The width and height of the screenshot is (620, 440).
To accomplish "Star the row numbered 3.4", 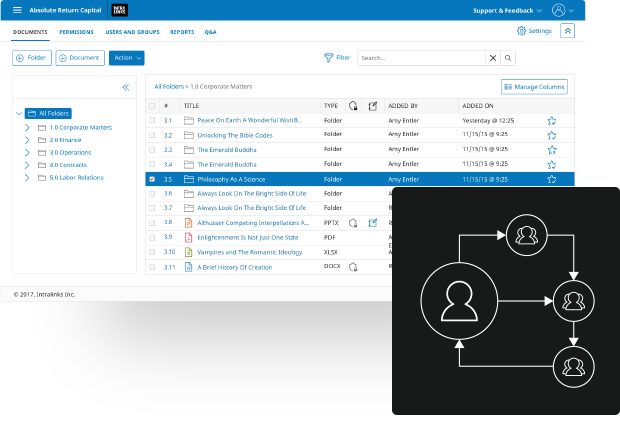I will pos(552,164).
